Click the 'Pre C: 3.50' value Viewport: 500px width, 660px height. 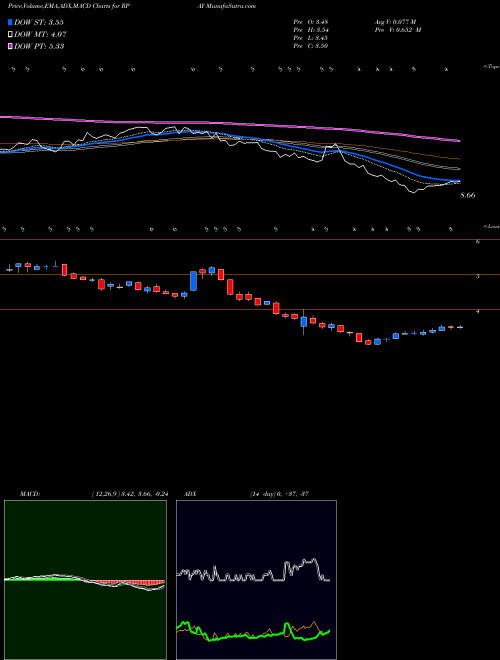(x=311, y=46)
